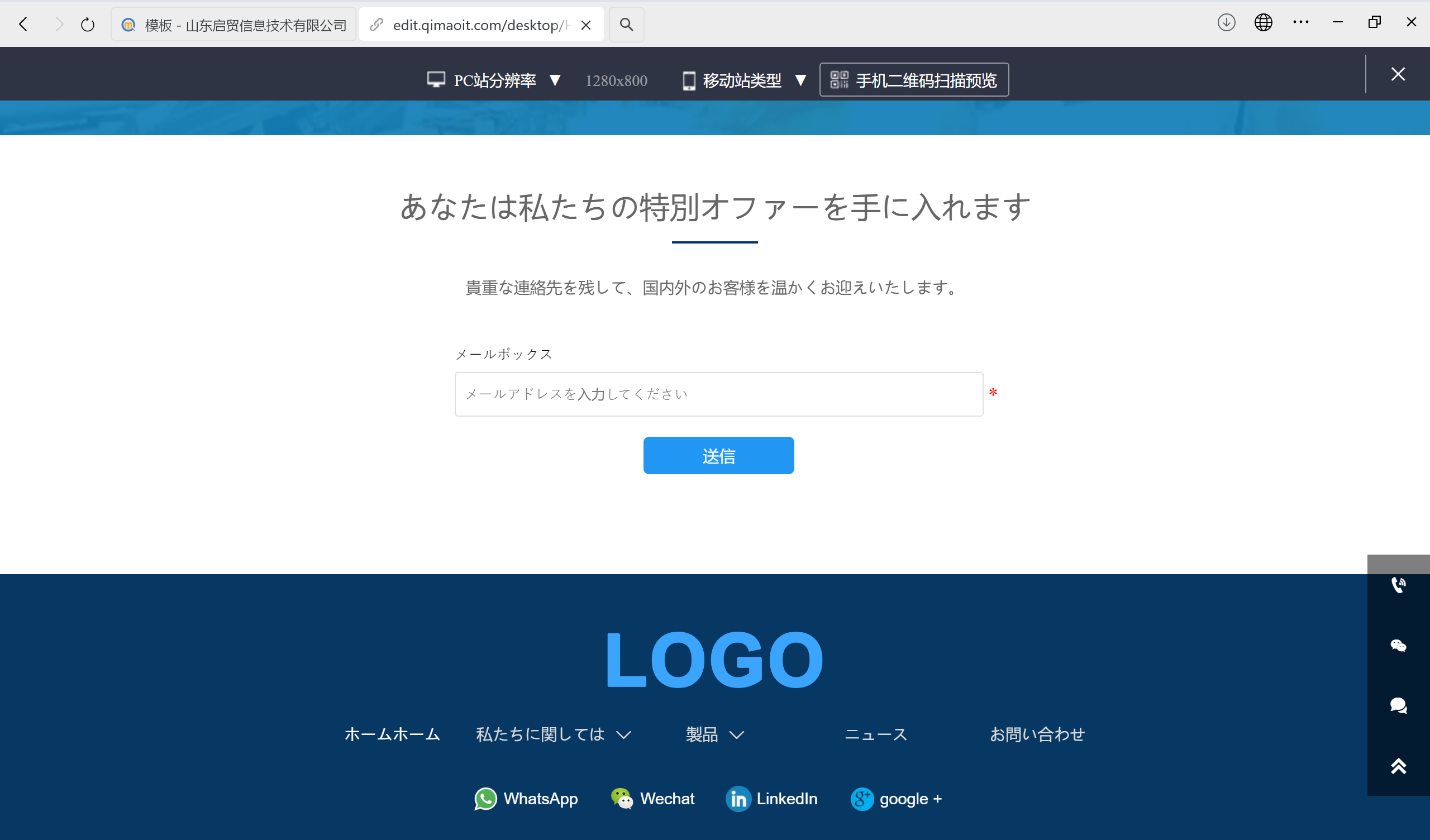Refresh the page with the reload icon
Screen dimensions: 1430x840
pos(87,24)
